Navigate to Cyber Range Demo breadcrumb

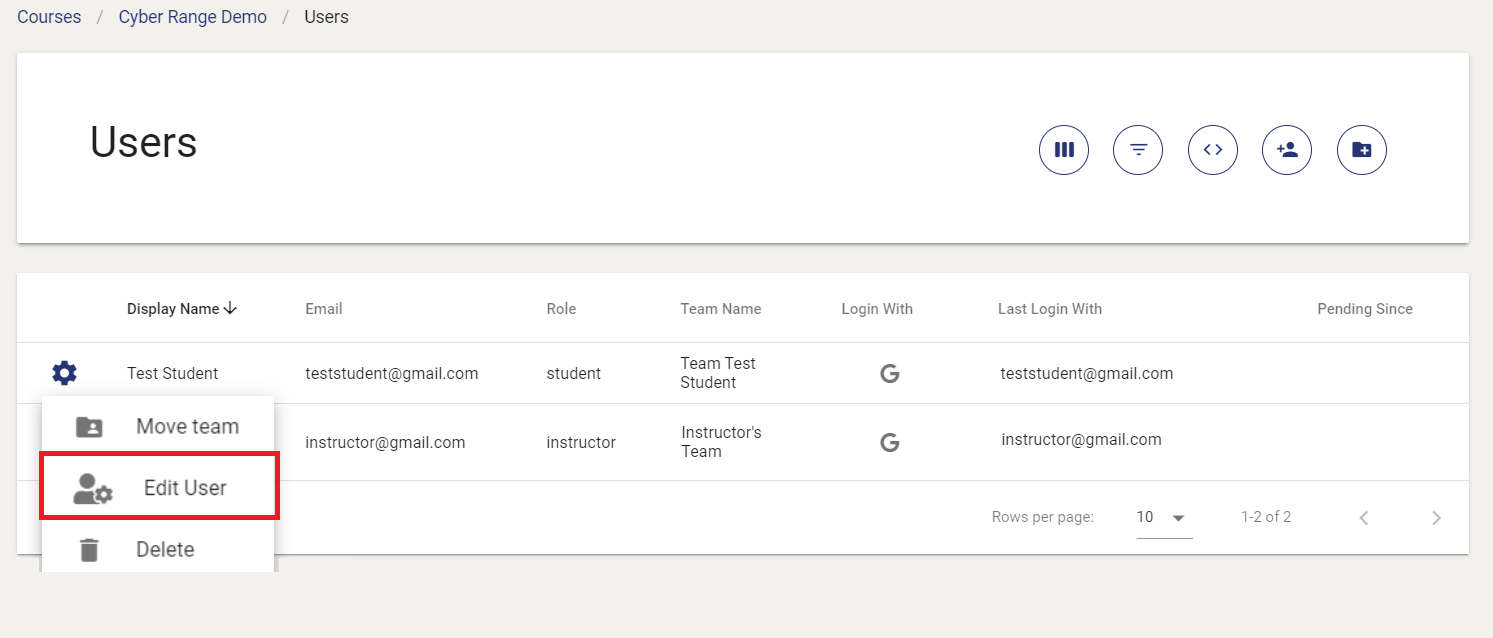point(192,16)
